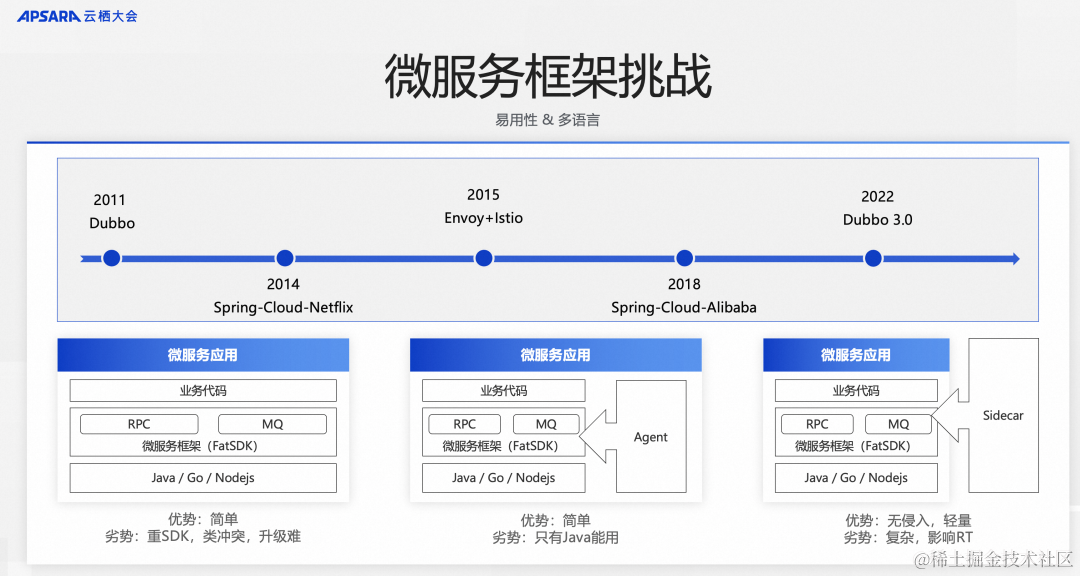Select the year label 2015
The height and width of the screenshot is (576, 1080).
pyautogui.click(x=483, y=195)
